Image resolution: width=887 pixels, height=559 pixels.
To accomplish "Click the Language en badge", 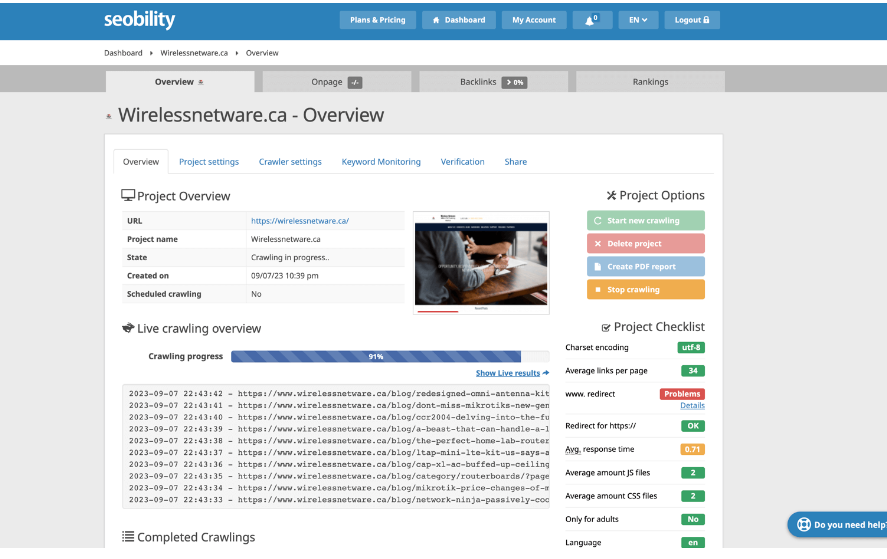I will coord(692,542).
